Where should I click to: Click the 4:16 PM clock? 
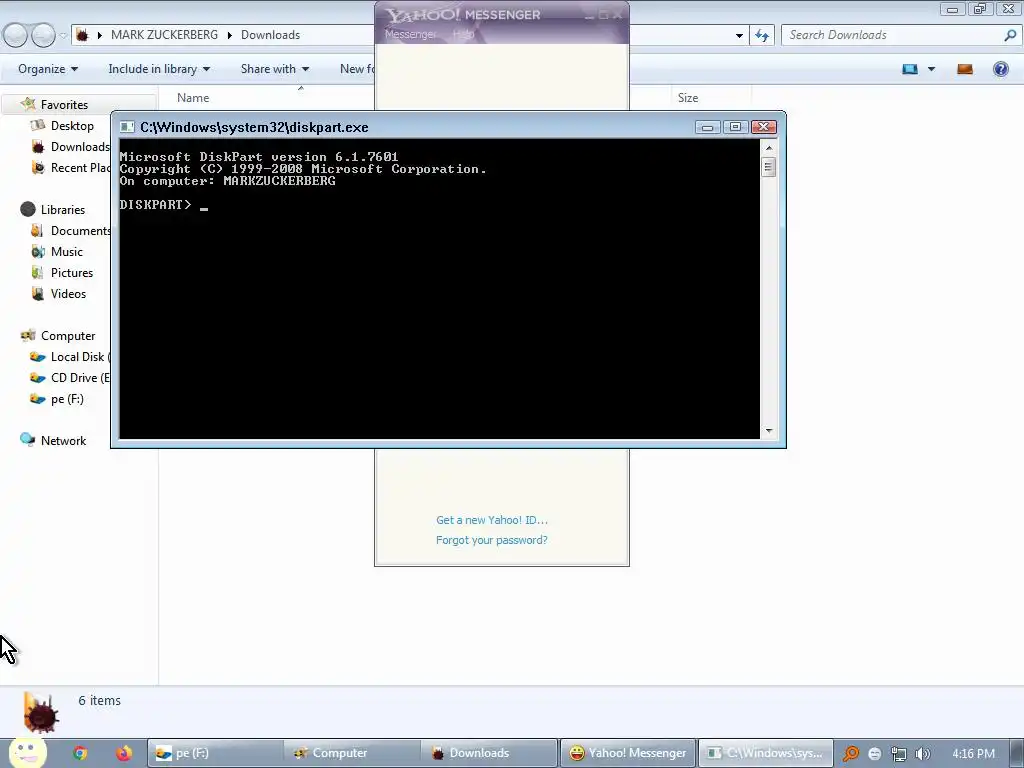pos(973,754)
